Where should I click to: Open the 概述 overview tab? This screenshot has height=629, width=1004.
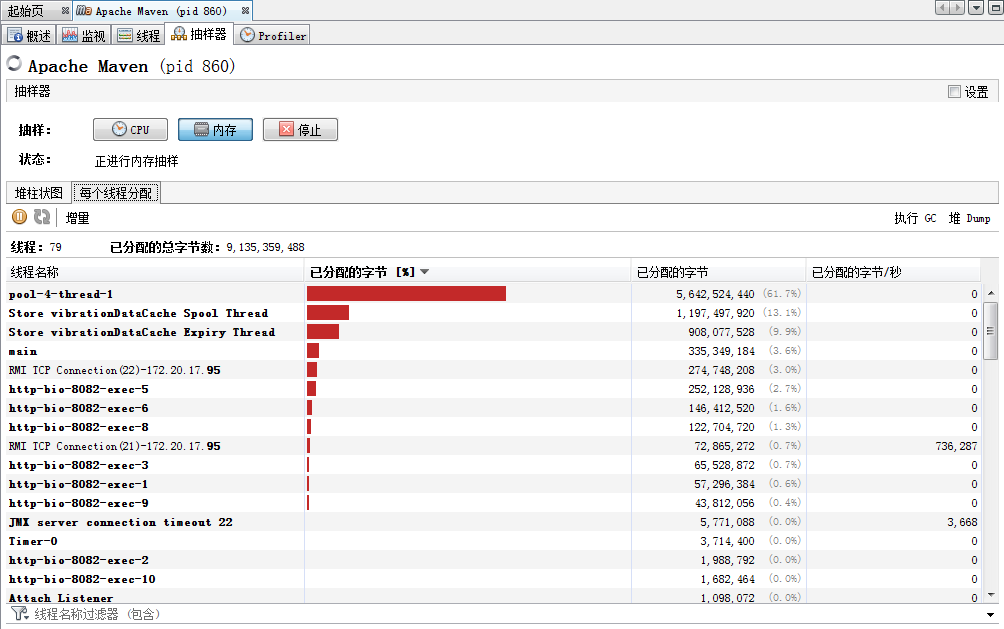coord(29,35)
